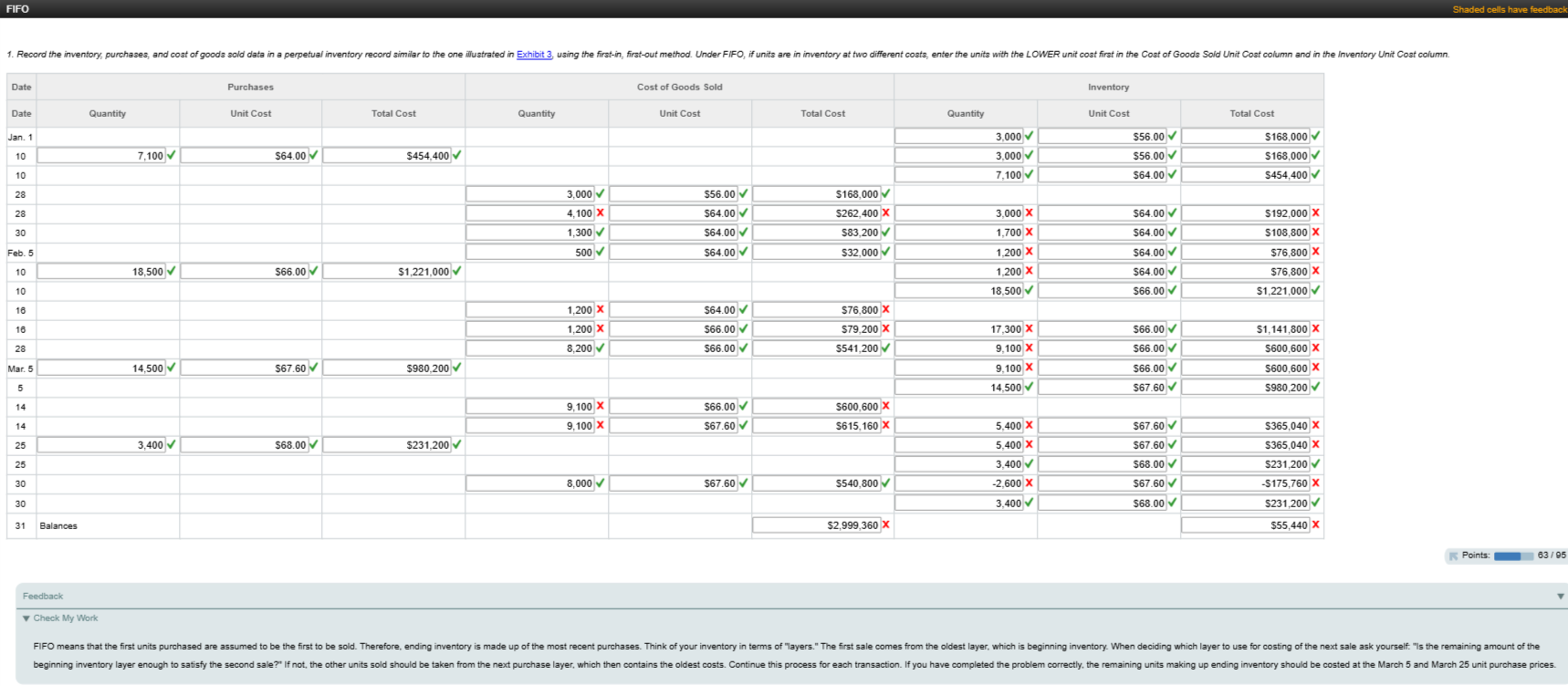The width and height of the screenshot is (1568, 686).
Task: Select the Jan. 10 inventory quantity field 7,100
Action: [959, 175]
